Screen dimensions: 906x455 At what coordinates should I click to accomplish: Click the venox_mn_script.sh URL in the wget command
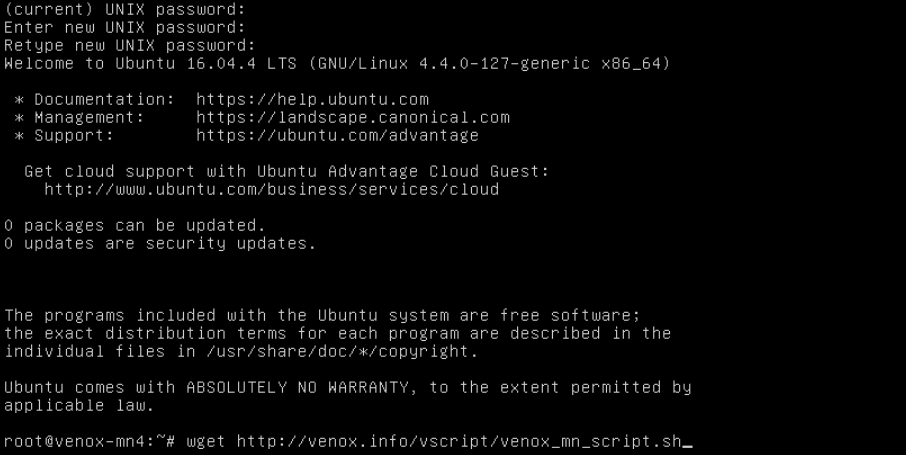coord(442,441)
